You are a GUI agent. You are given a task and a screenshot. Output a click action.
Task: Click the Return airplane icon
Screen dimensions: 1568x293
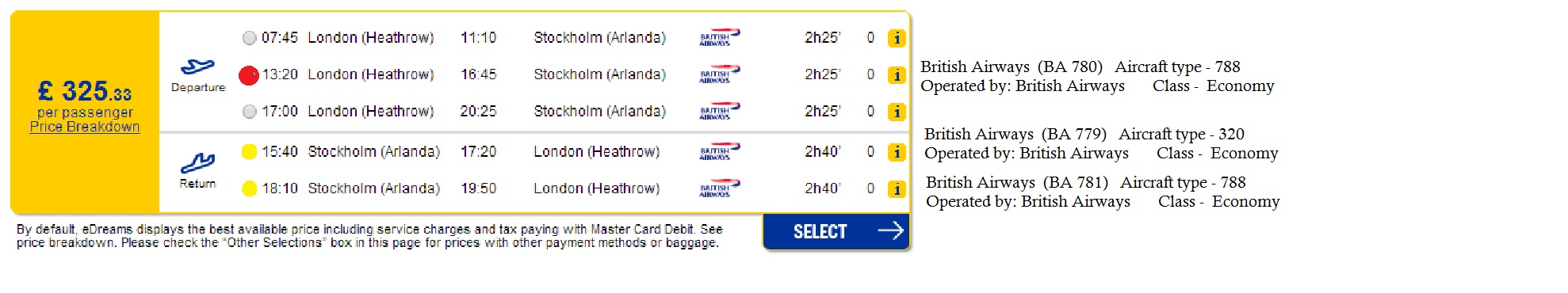(x=197, y=163)
